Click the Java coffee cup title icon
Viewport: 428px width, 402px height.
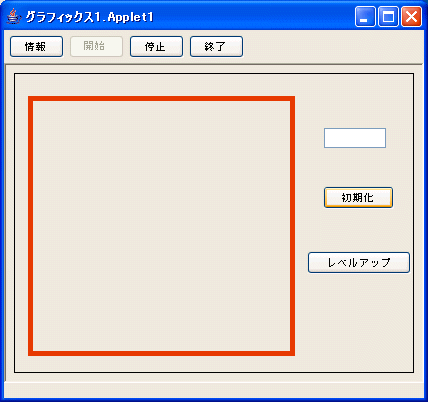(x=13, y=16)
